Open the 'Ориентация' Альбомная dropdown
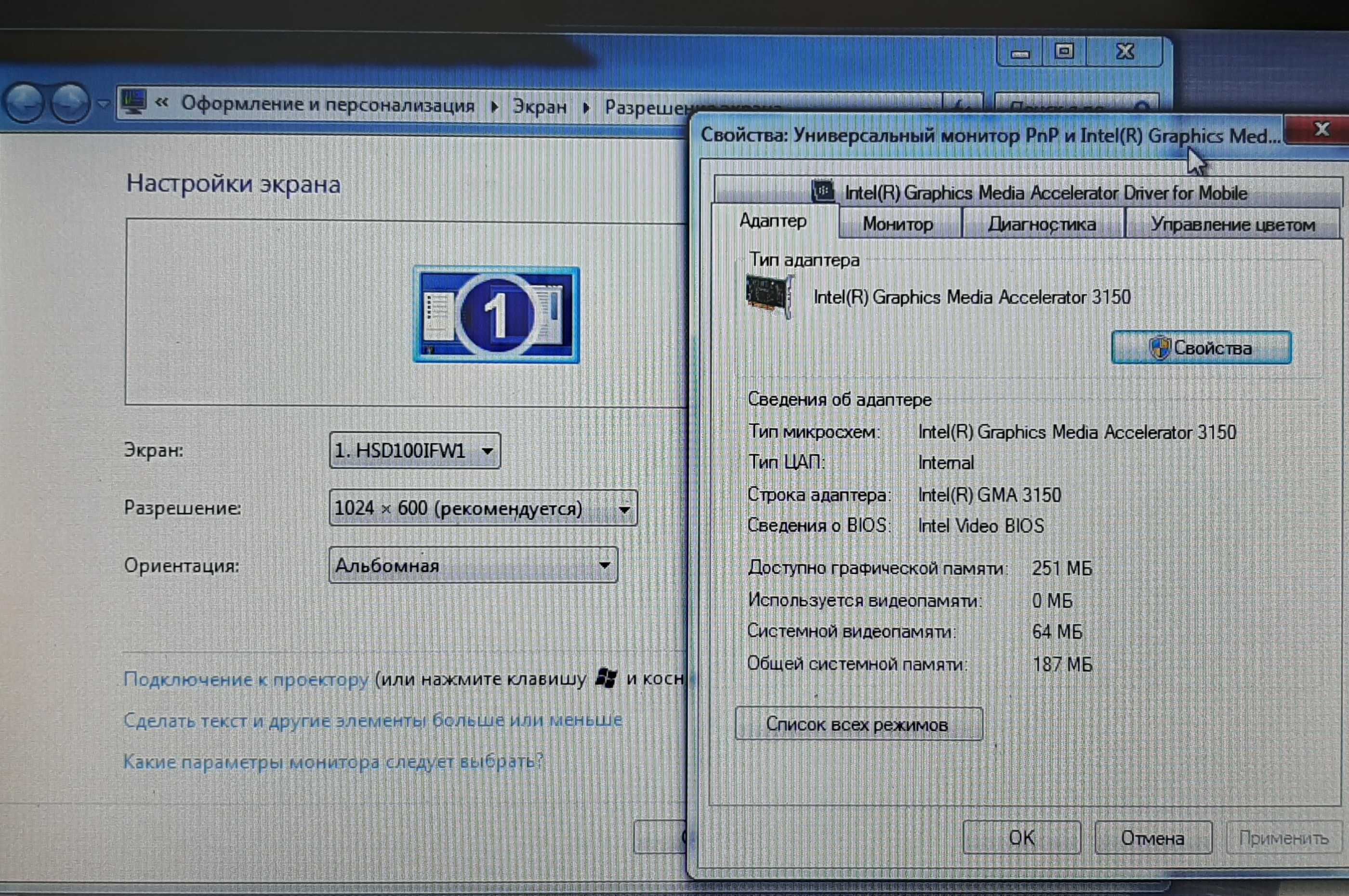Image resolution: width=1349 pixels, height=896 pixels. tap(473, 565)
